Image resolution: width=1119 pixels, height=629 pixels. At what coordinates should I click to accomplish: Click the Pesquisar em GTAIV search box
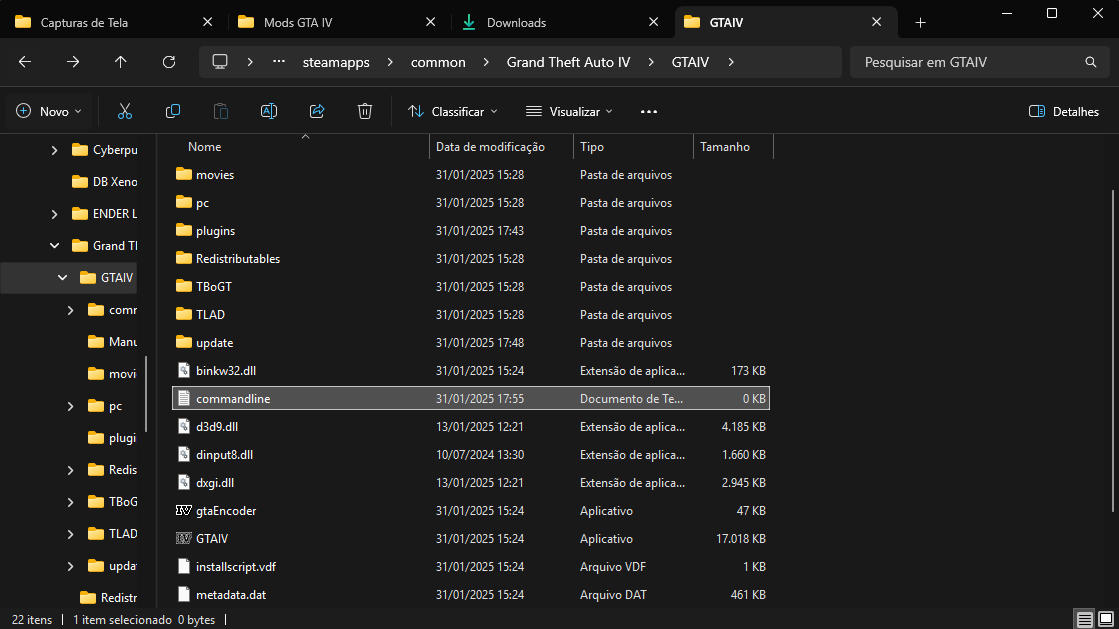[x=970, y=62]
